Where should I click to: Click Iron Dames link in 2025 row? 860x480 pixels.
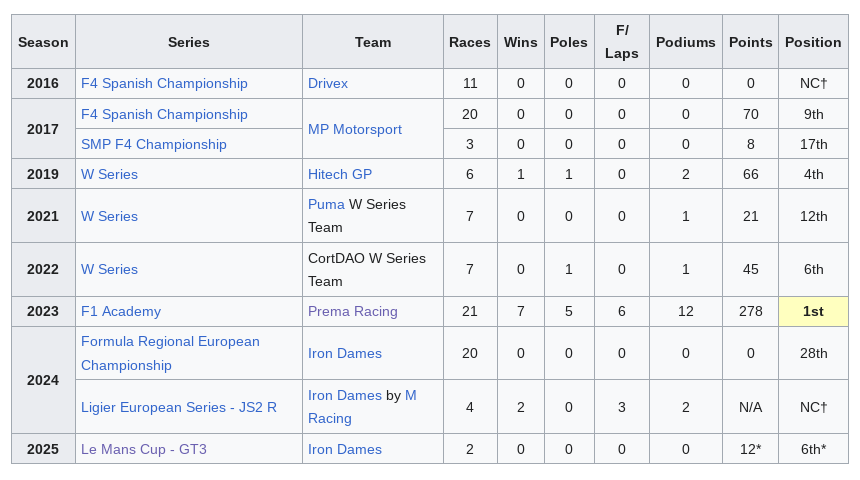344,449
